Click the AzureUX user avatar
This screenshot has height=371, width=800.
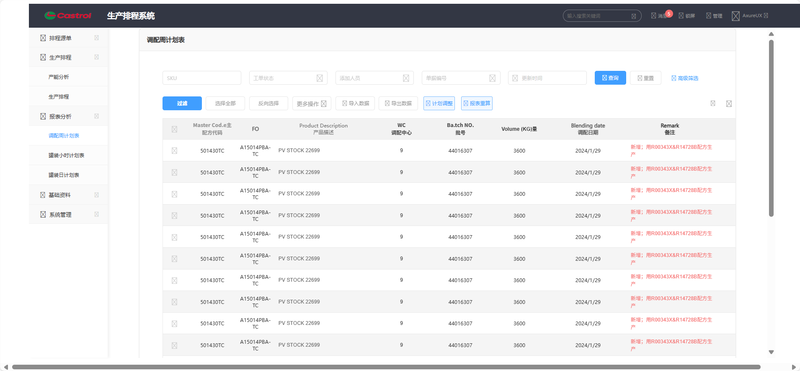[x=735, y=16]
